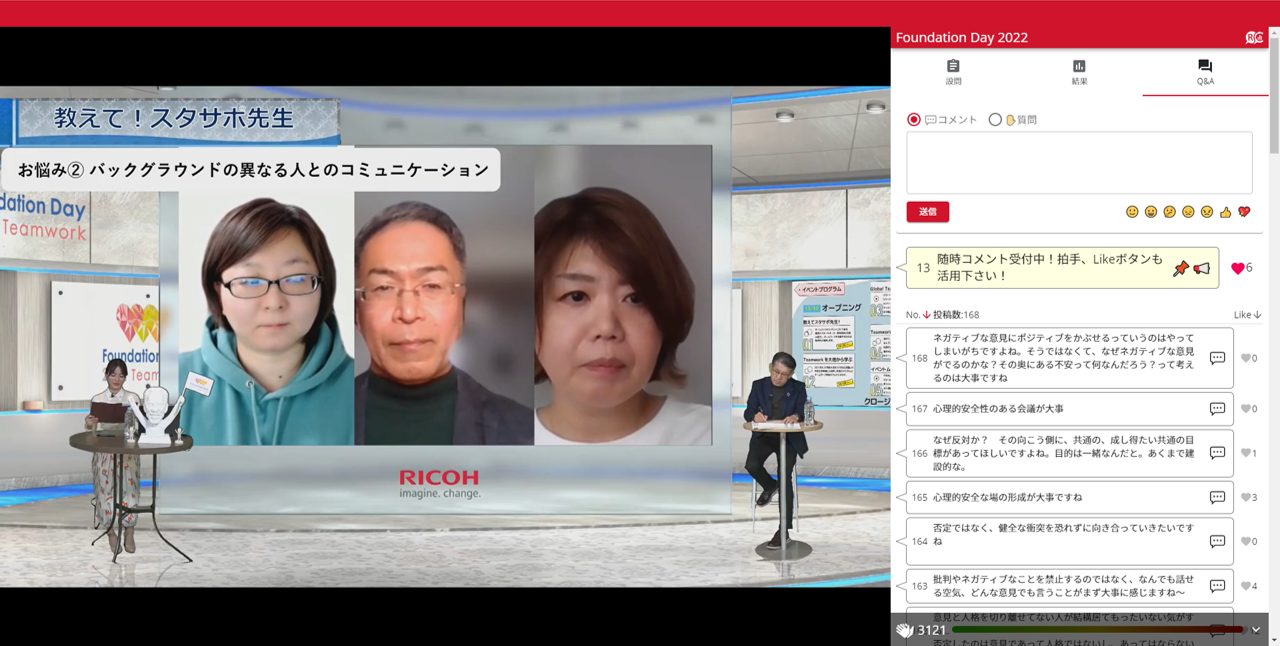Viewport: 1280px width, 646px height.
Task: Insert the grinning face emoji
Action: 1151,212
